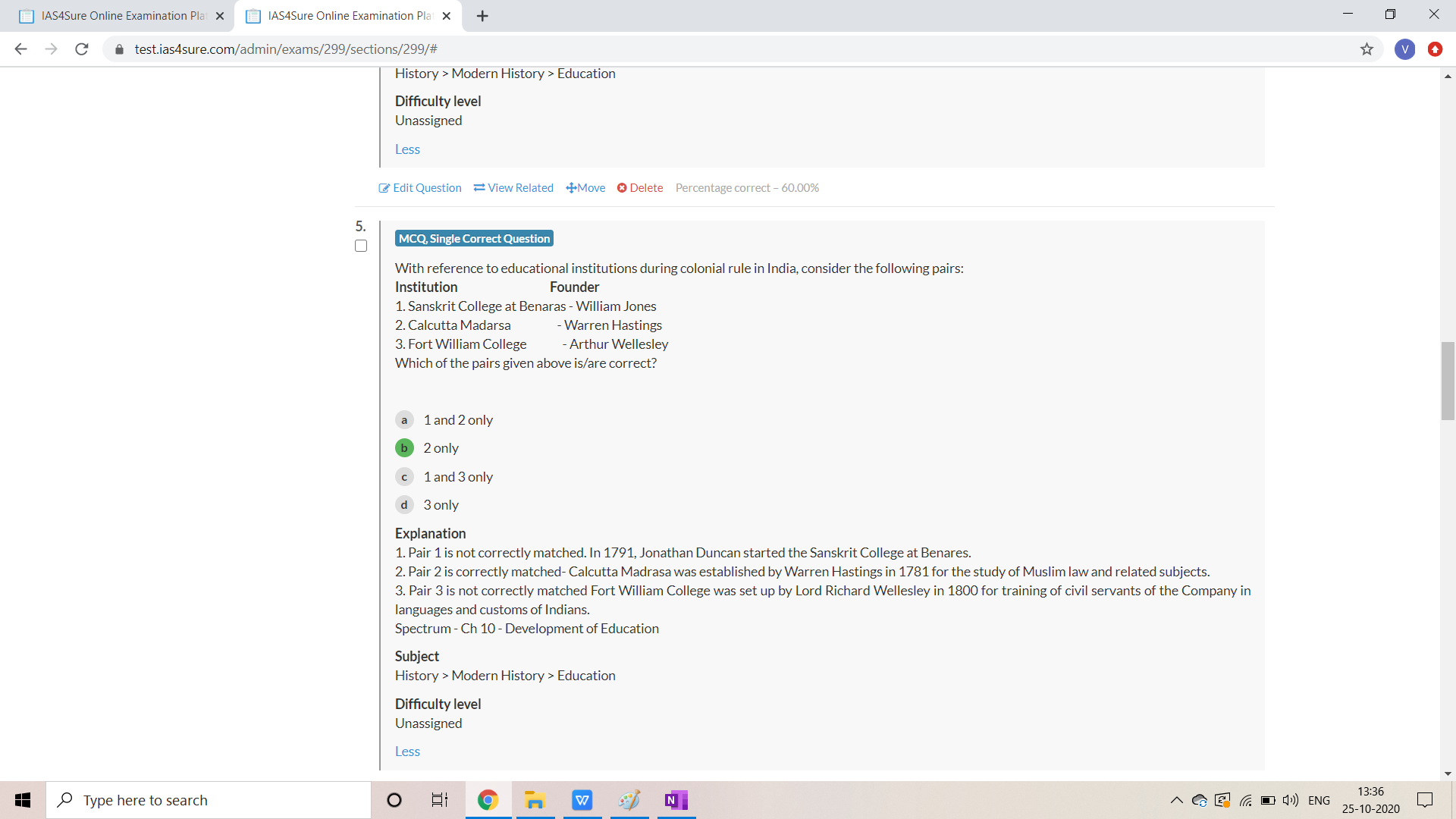Click the Move question icon
The height and width of the screenshot is (819, 1456).
tap(571, 188)
